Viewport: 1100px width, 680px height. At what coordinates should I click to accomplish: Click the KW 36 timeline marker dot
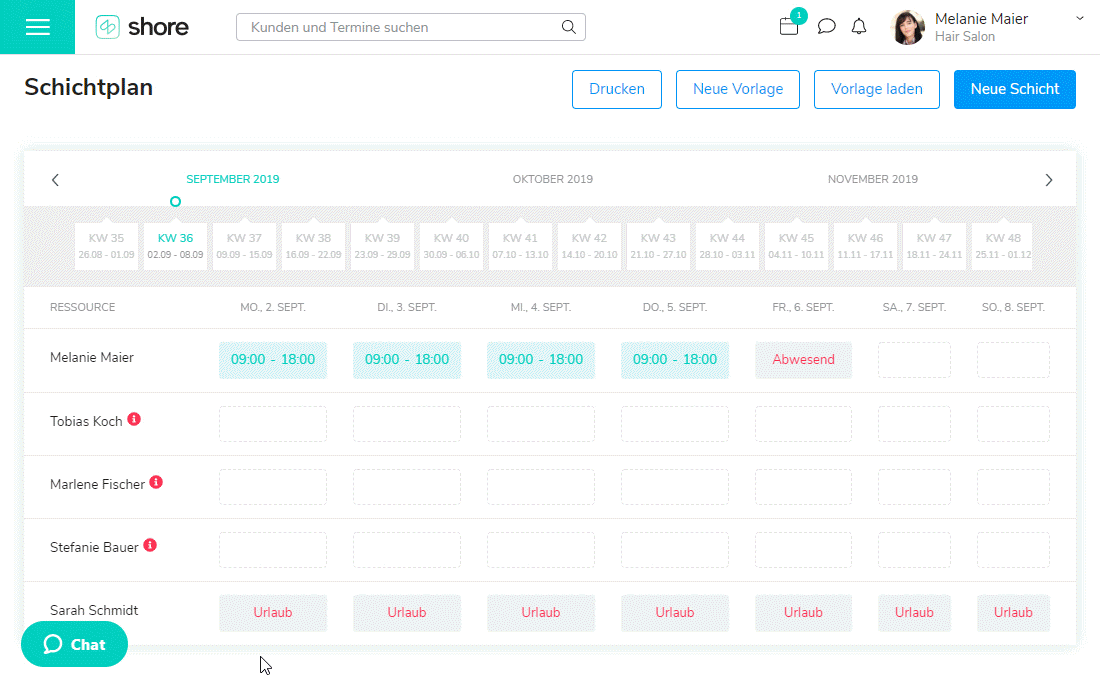tap(175, 202)
